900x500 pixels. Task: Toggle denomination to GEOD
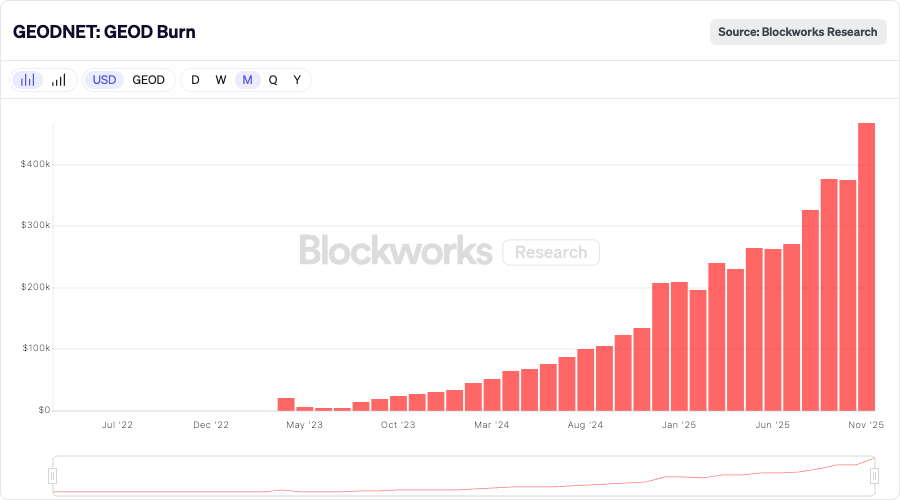point(148,80)
